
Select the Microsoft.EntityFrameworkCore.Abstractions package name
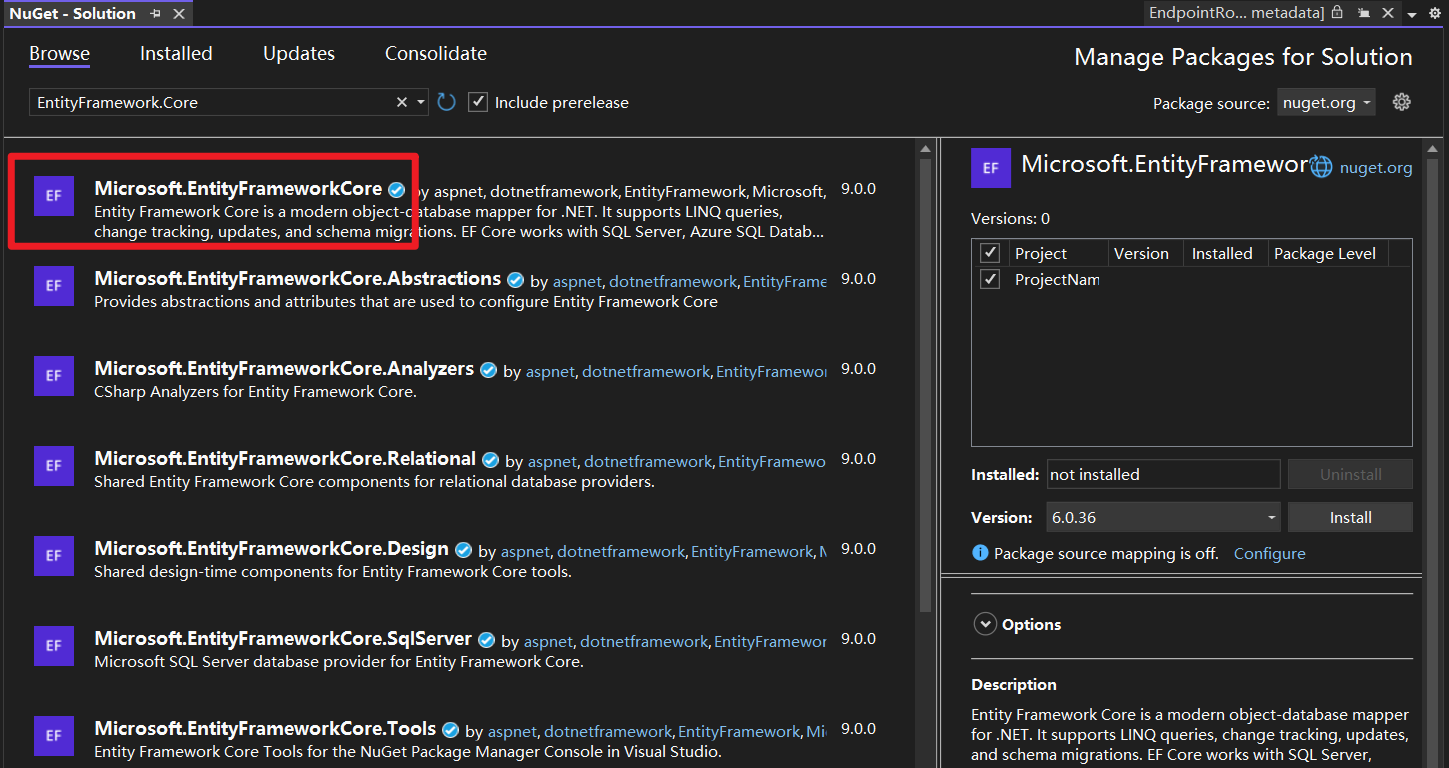[x=298, y=278]
